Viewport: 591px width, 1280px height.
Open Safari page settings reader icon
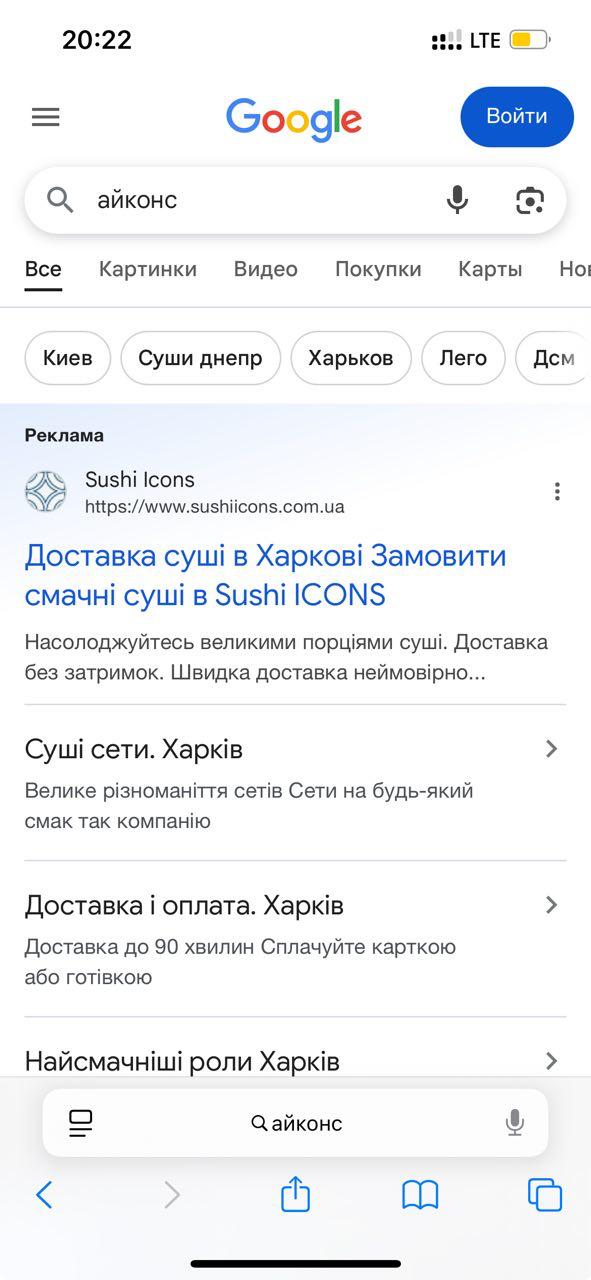[81, 1123]
